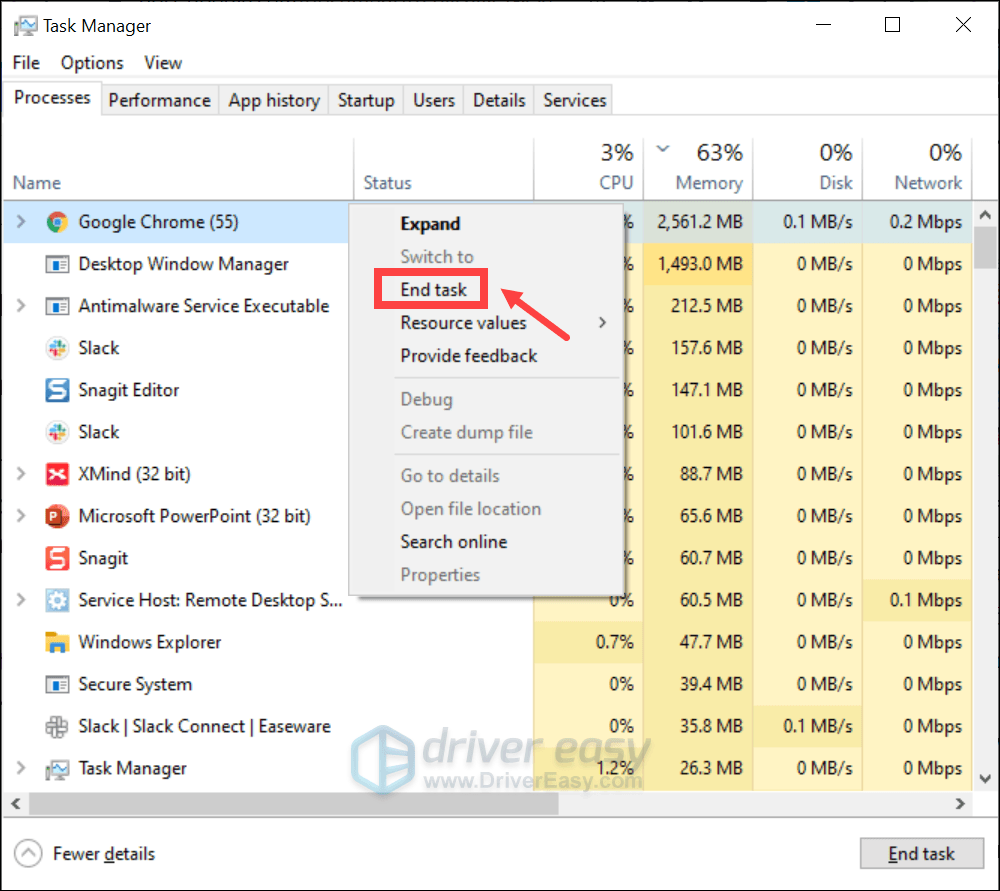Expand the Antimalware Service Executable row

pos(21,306)
